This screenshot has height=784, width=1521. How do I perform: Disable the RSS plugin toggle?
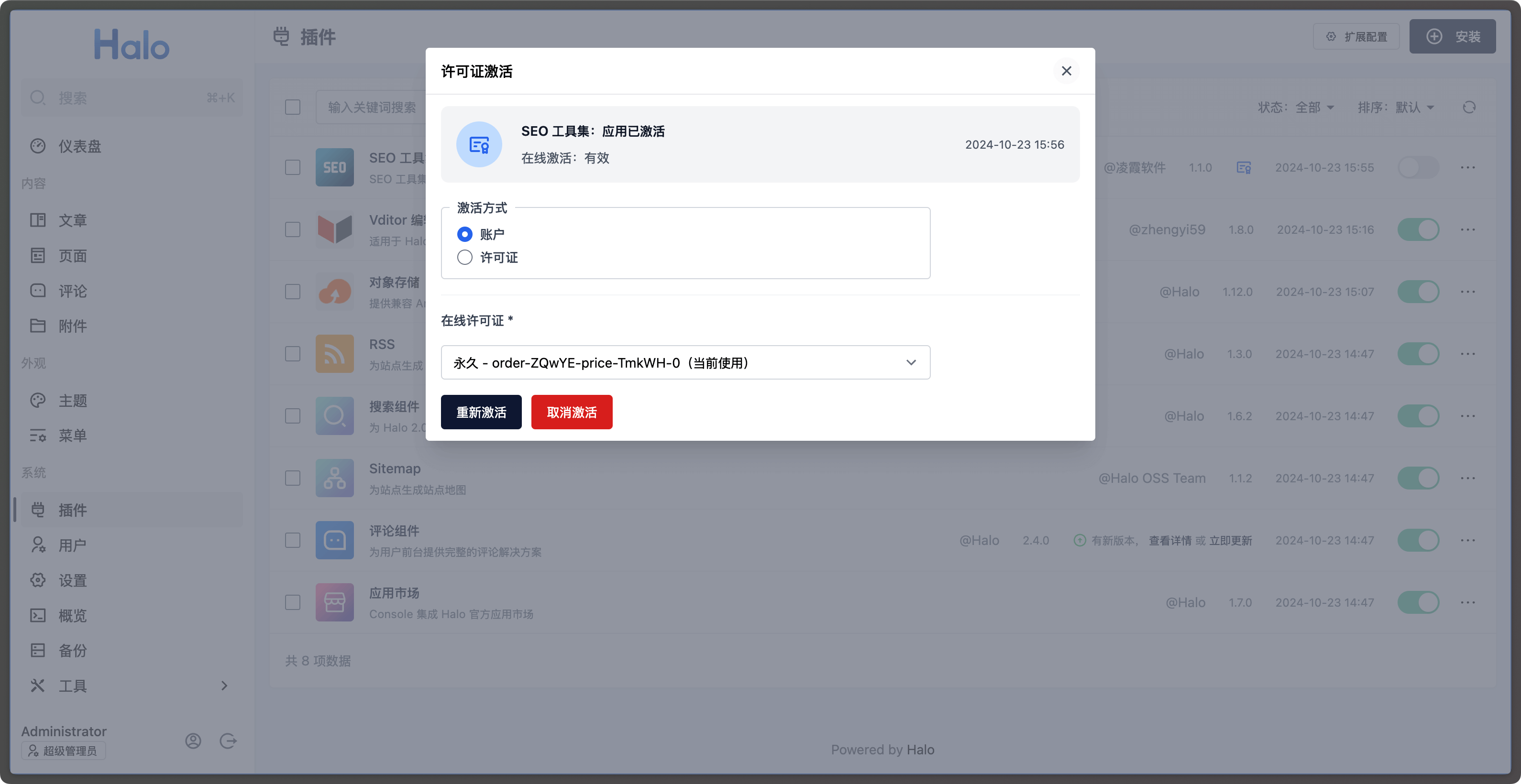click(x=1418, y=353)
